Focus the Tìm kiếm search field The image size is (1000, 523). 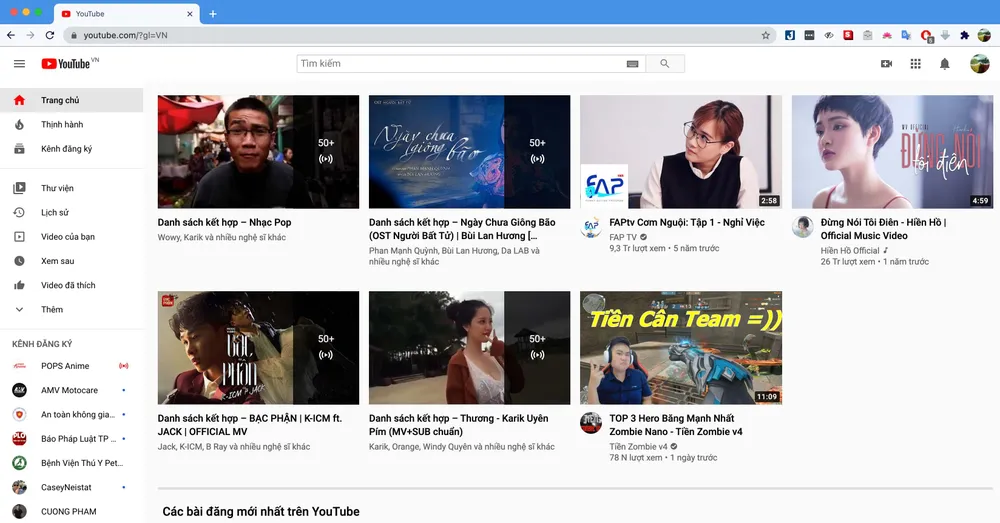pos(471,64)
